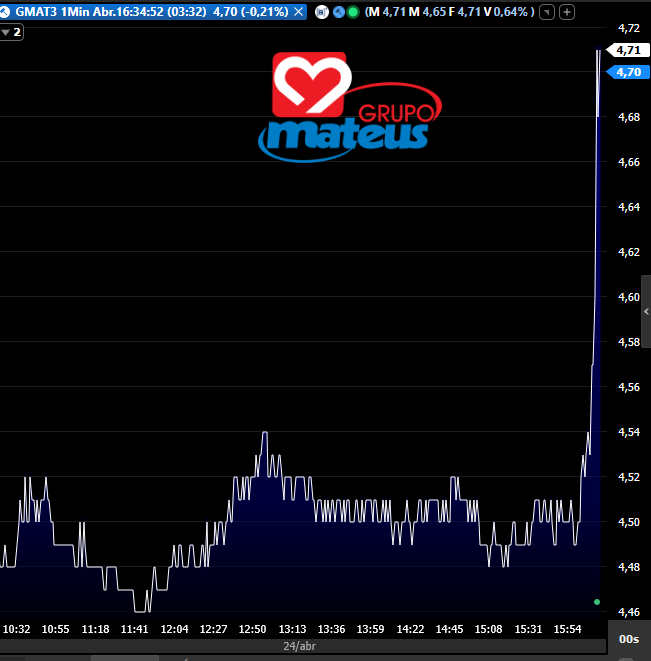Expand the '2' indicators dropdown
The image size is (651, 661).
tap(11, 32)
